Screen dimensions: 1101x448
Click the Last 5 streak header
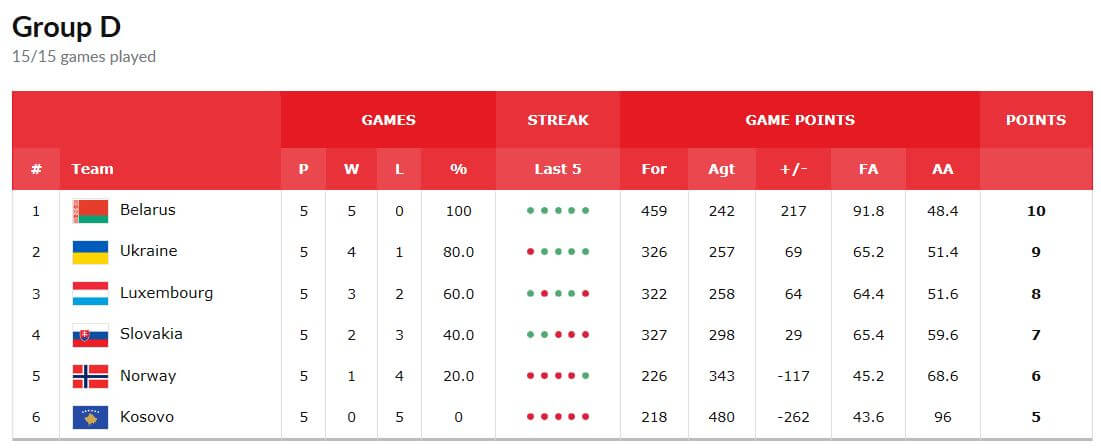coord(557,169)
